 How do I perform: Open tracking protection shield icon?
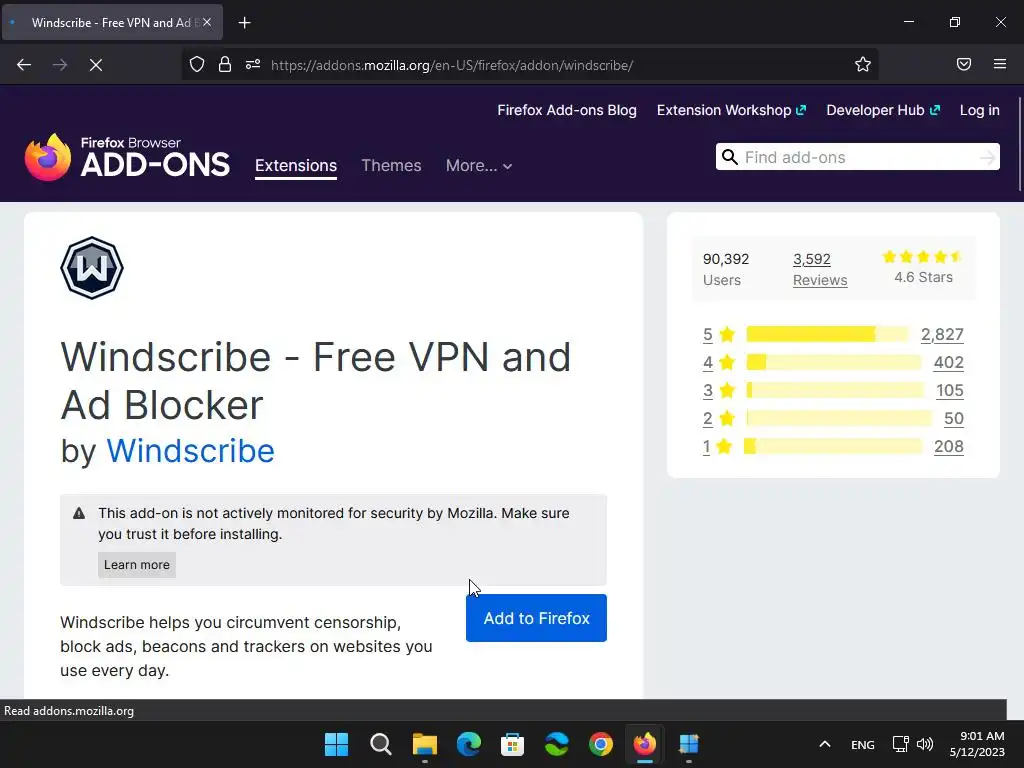pos(197,65)
